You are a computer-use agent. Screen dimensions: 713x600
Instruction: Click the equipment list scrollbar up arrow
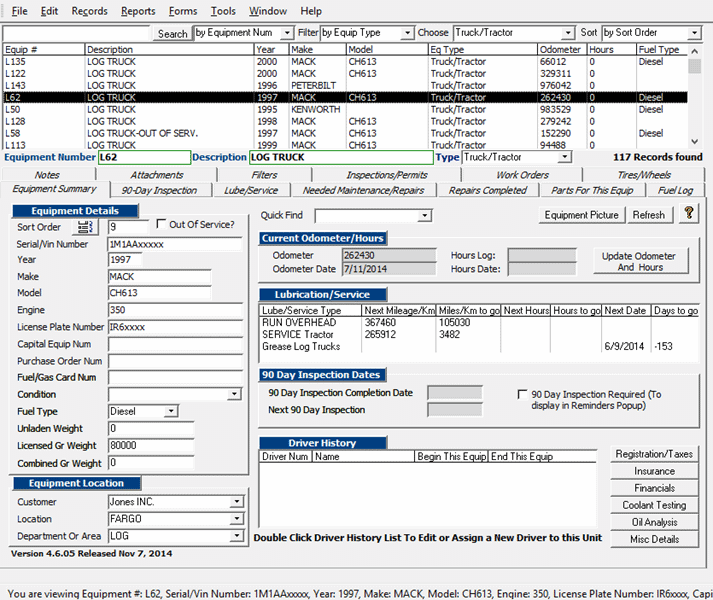694,51
